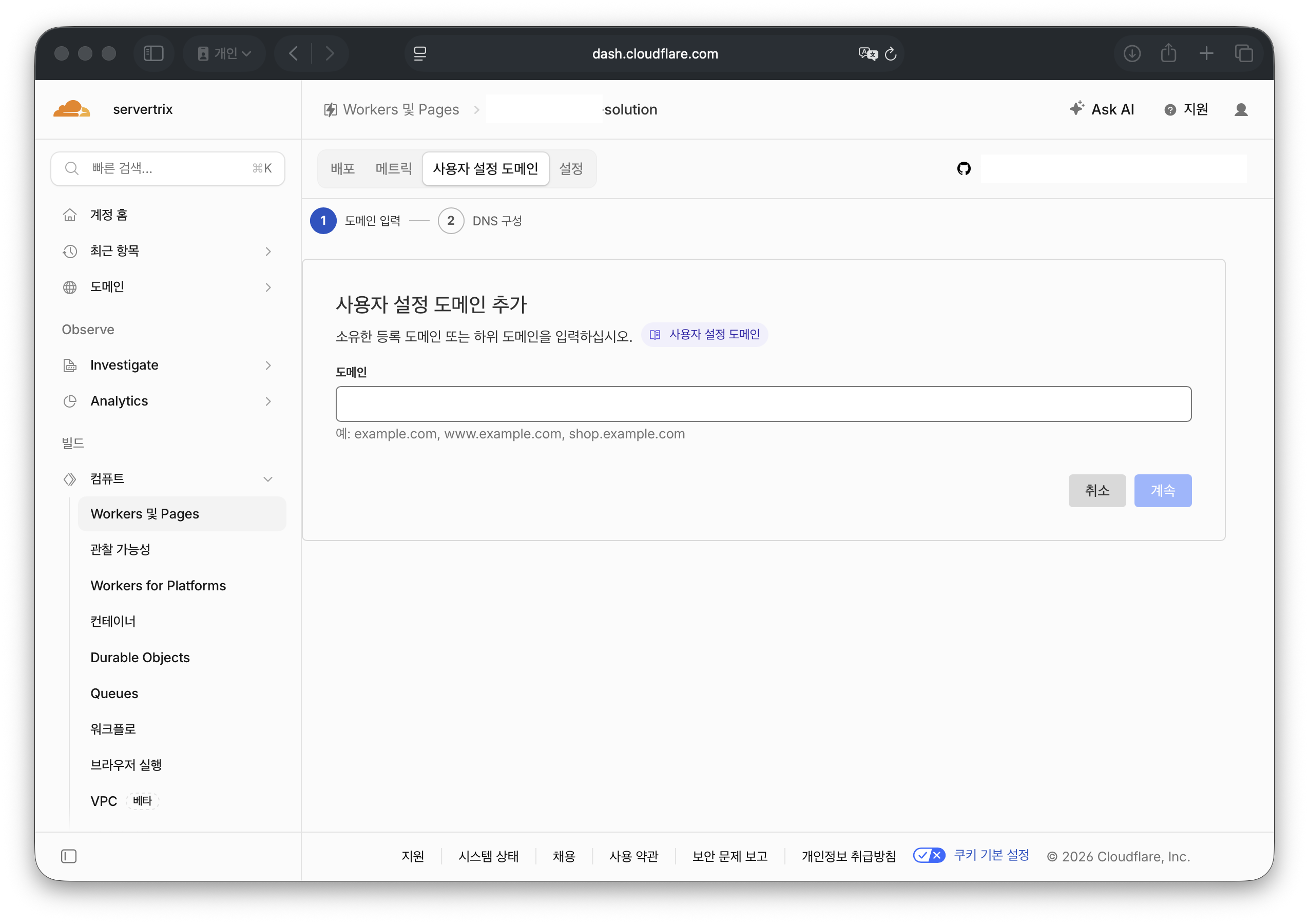Click the Ask AI sparkle button

point(1102,109)
